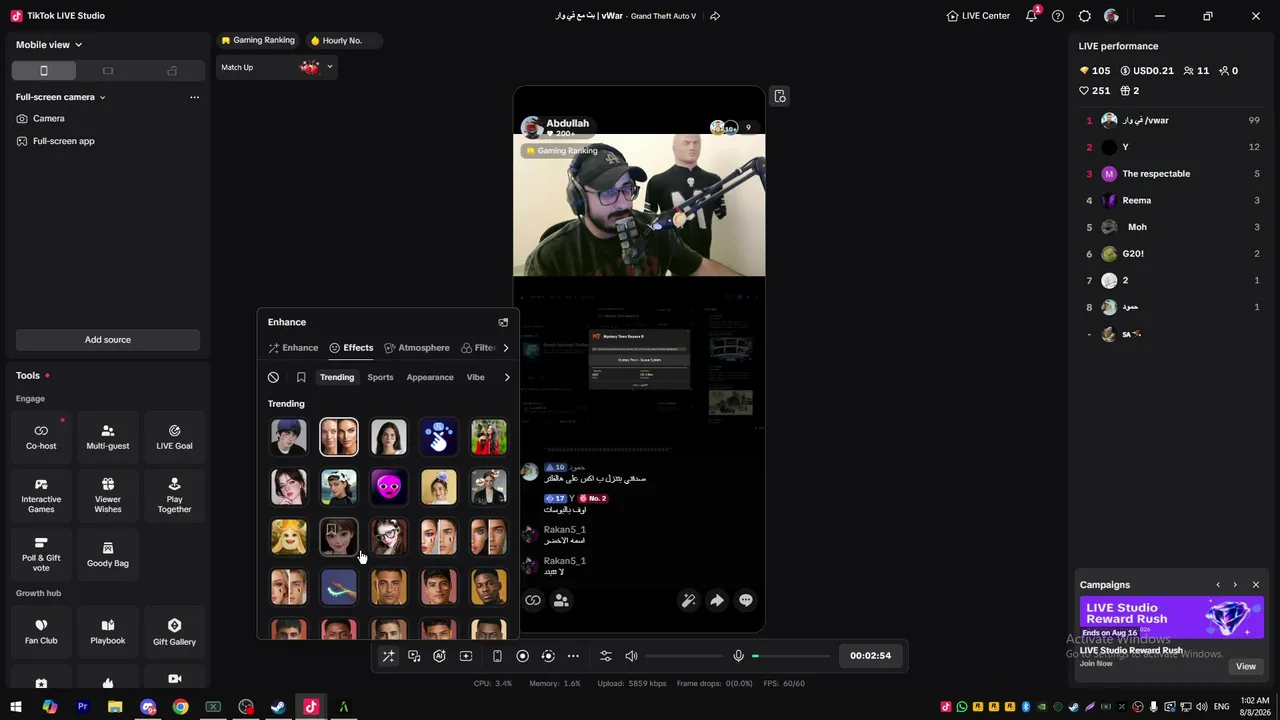
Task: Go to next campaign arrow
Action: coord(1235,585)
